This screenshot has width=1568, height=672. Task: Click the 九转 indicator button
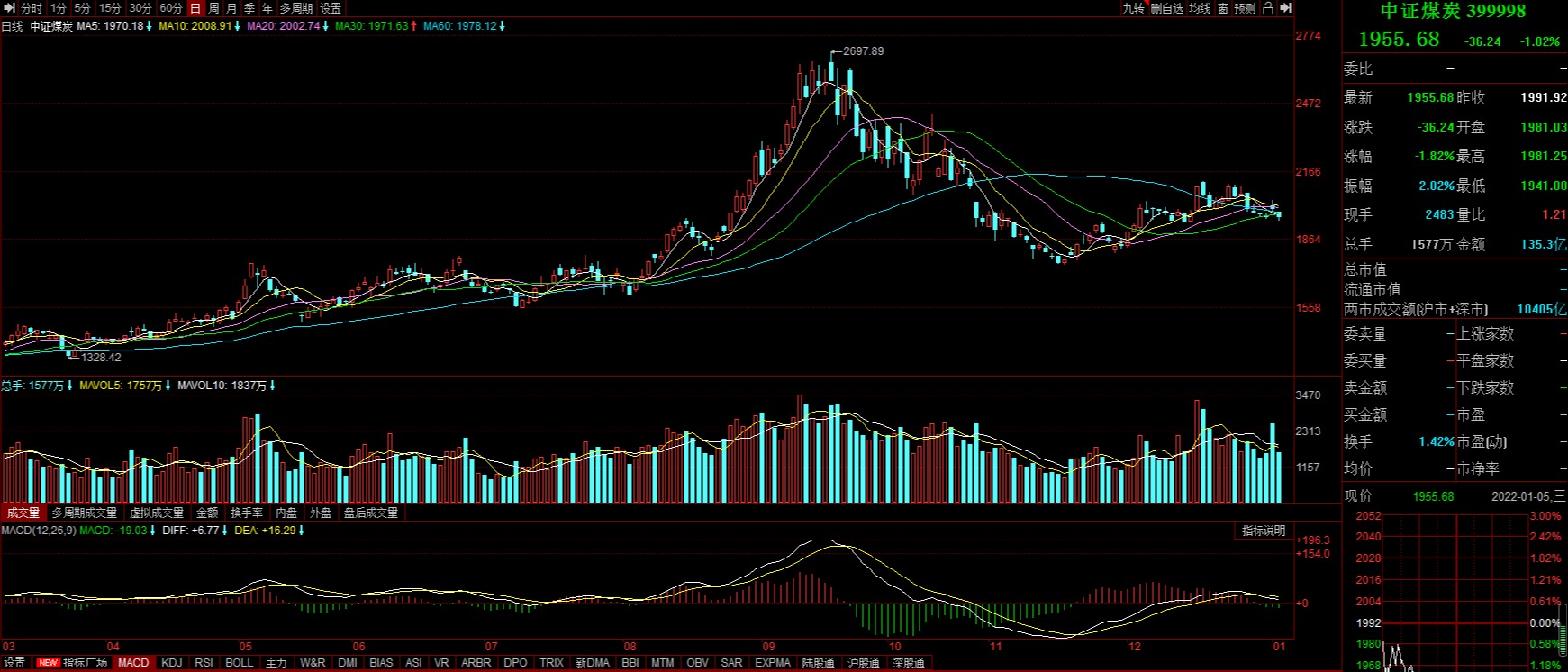(1133, 8)
